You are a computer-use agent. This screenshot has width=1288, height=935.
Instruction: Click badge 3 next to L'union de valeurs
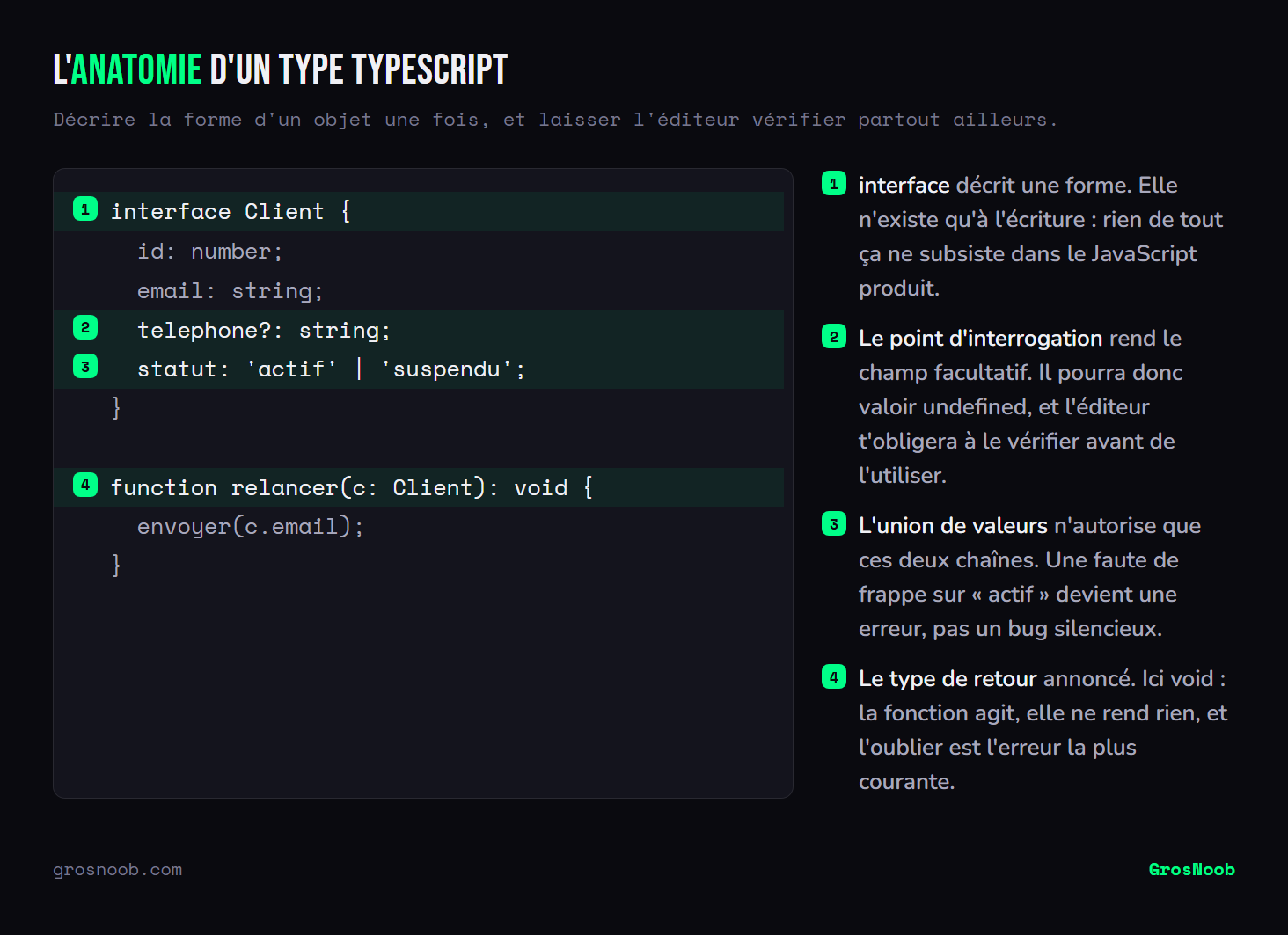834,523
